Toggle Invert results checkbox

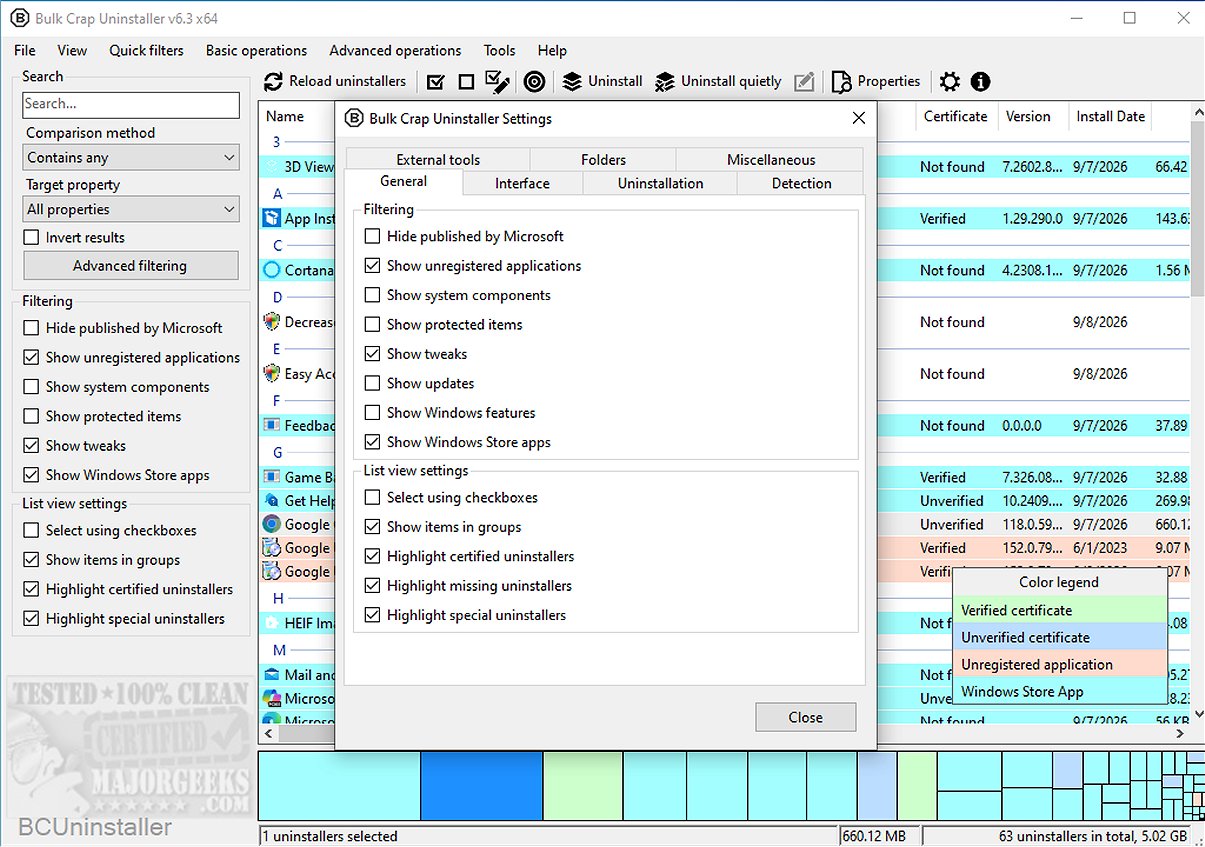pos(31,238)
